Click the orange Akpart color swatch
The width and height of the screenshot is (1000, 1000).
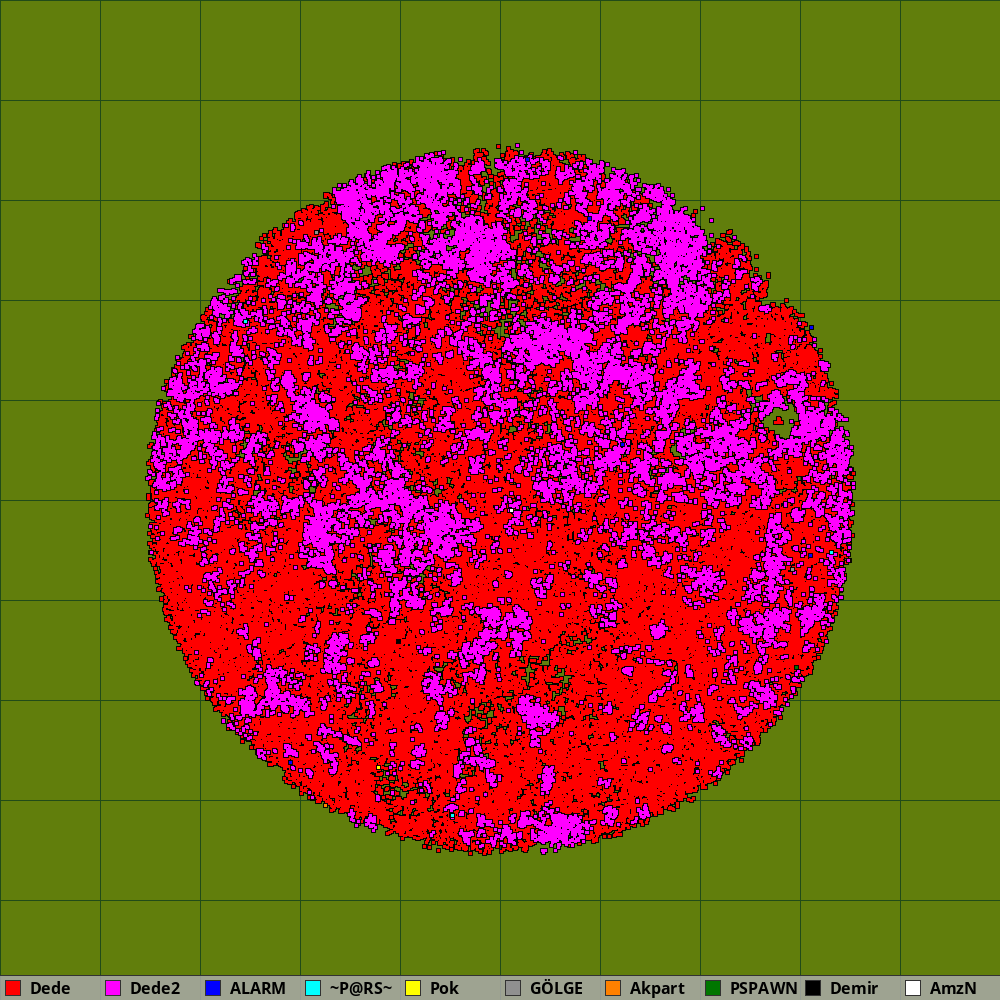point(613,988)
